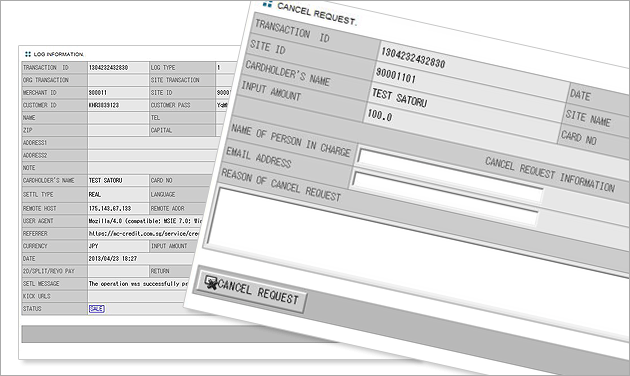Click the ORG TRANSACTION label
The image size is (630, 376).
(x=46, y=80)
